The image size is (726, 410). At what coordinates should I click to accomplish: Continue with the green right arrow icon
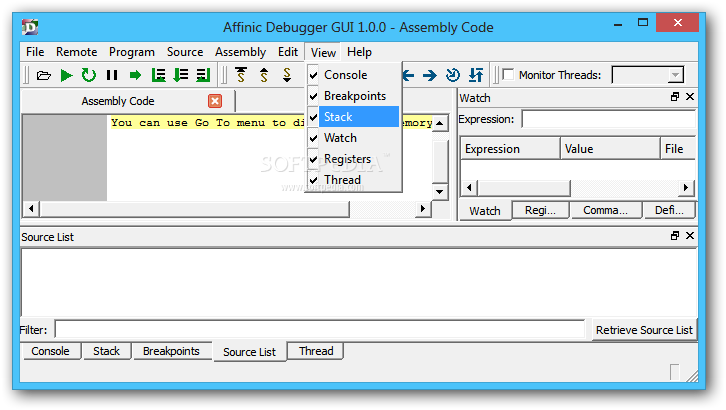pyautogui.click(x=135, y=75)
